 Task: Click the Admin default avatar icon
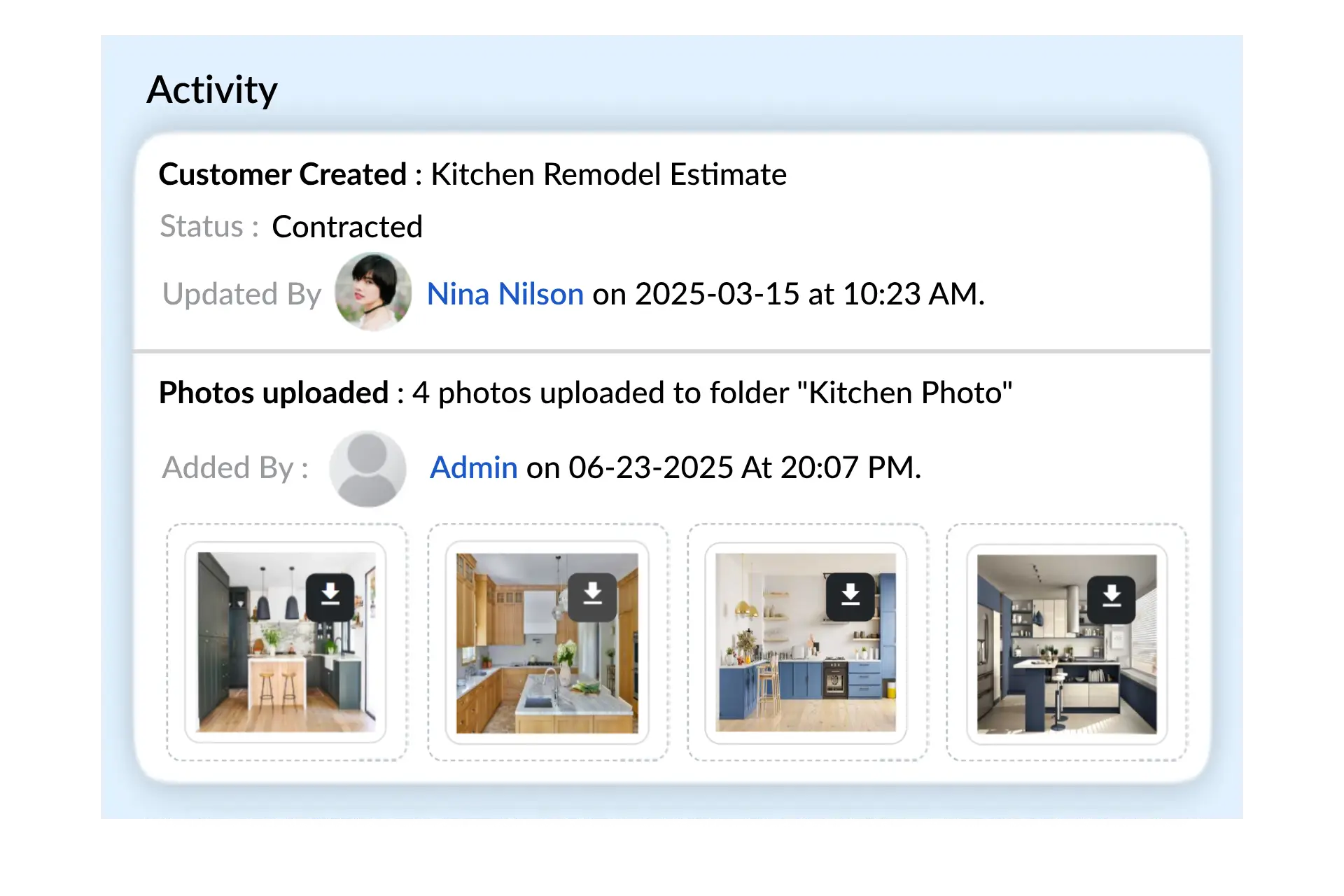pyautogui.click(x=367, y=468)
